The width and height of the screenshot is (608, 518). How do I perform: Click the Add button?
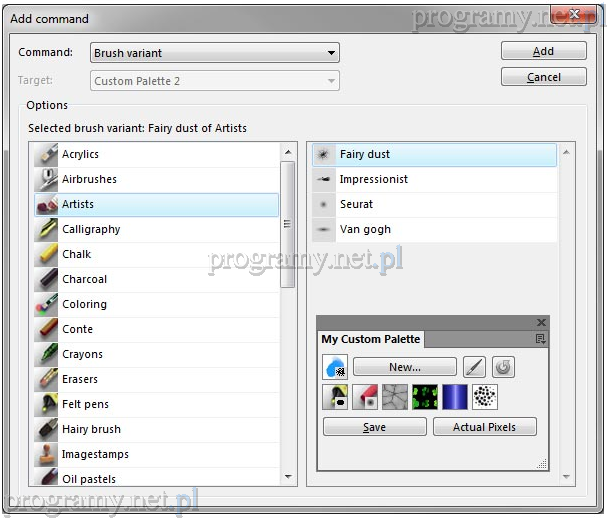(x=543, y=51)
